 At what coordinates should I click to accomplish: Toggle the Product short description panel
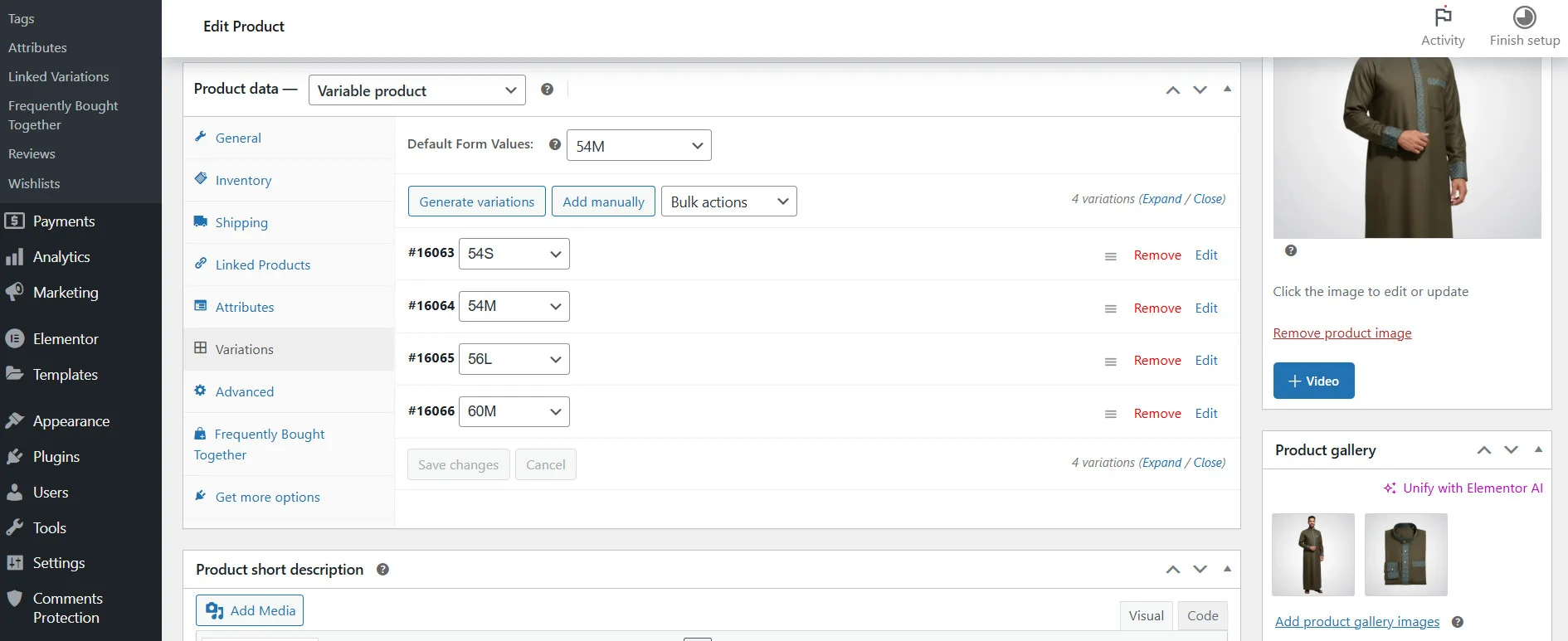[1227, 569]
